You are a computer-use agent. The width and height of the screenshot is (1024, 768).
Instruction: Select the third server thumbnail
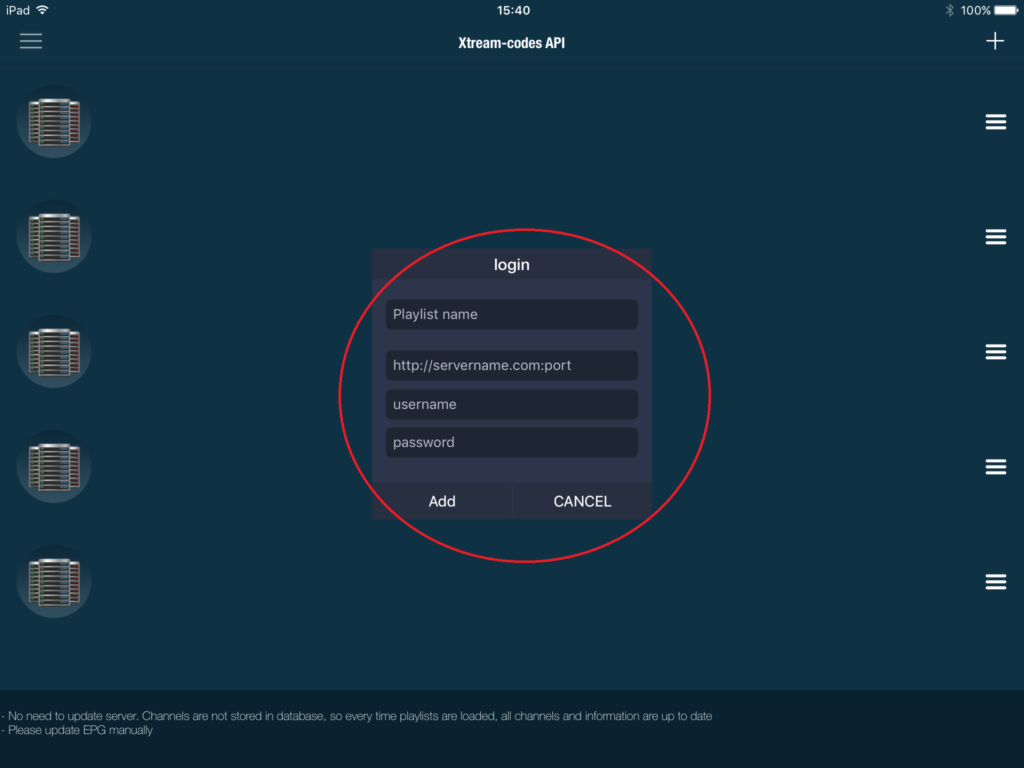[53, 351]
